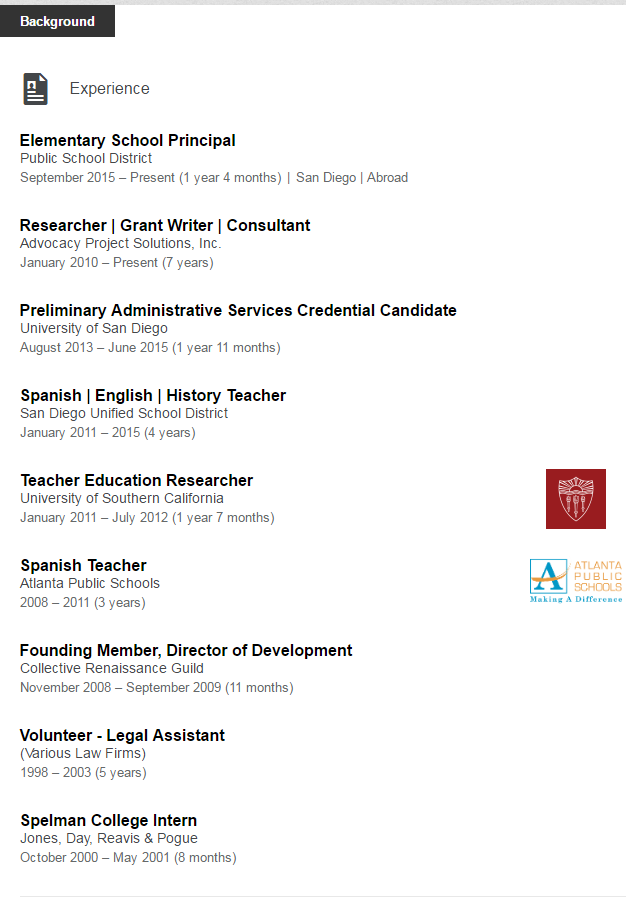Click the Atlanta Public Schools text link
The width and height of the screenshot is (626, 897).
click(x=90, y=583)
